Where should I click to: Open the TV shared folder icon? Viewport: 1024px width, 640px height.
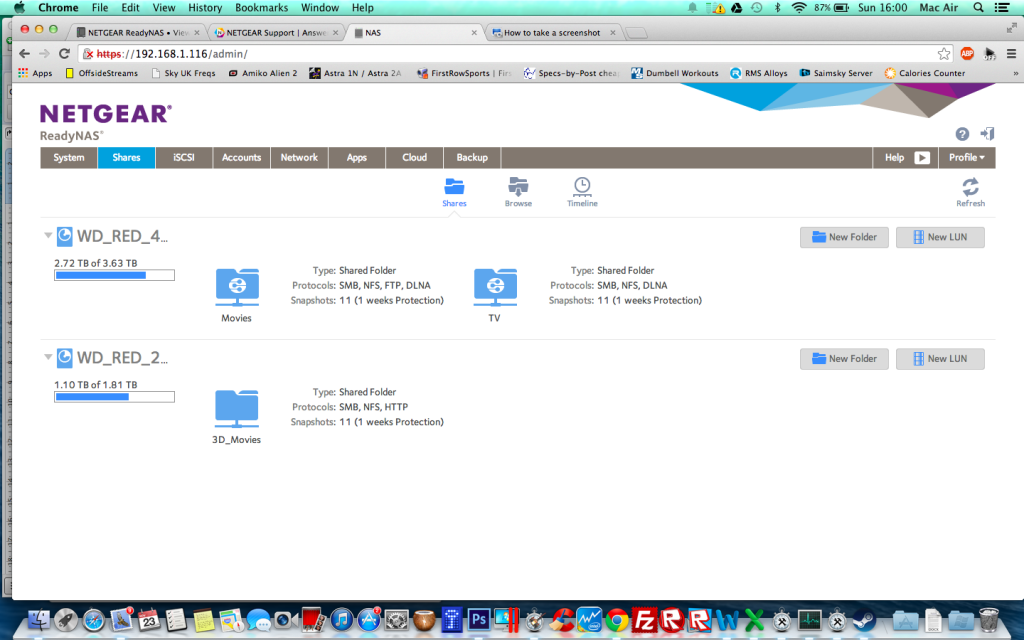[x=495, y=287]
